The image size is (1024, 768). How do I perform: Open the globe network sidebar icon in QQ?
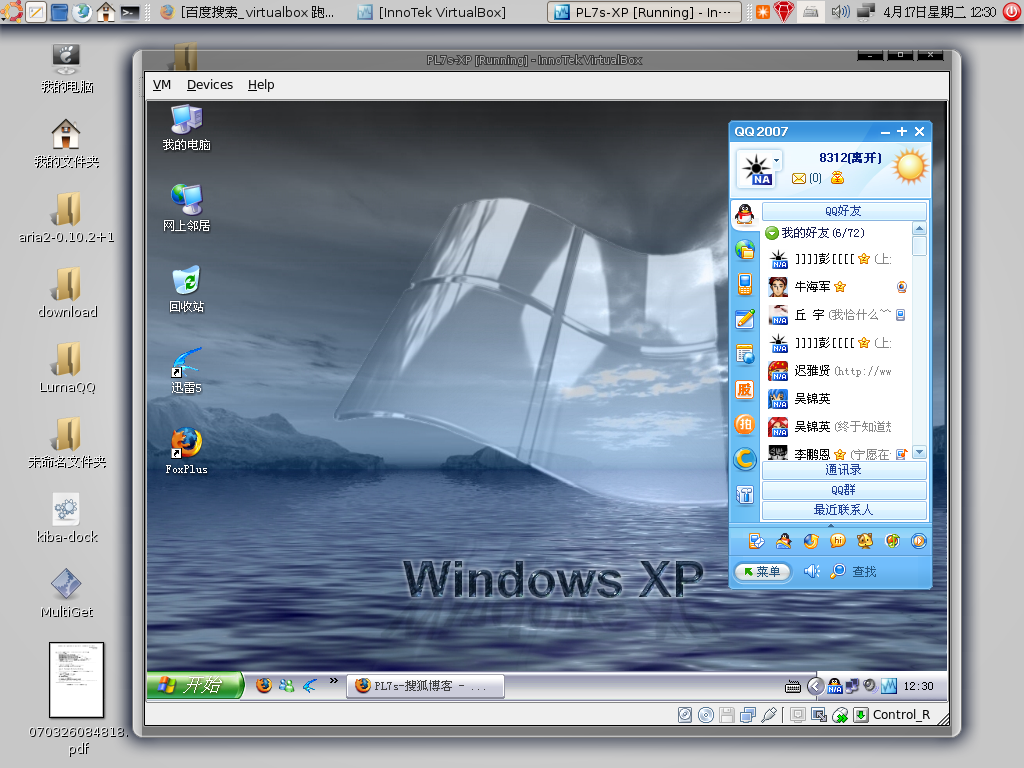[744, 249]
